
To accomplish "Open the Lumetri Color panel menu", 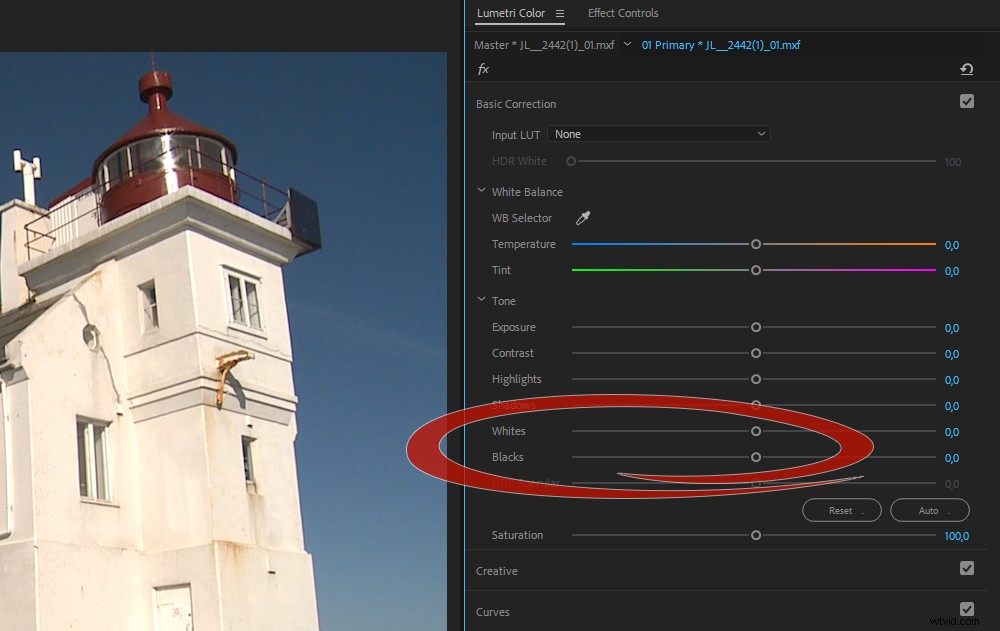I will 558,13.
